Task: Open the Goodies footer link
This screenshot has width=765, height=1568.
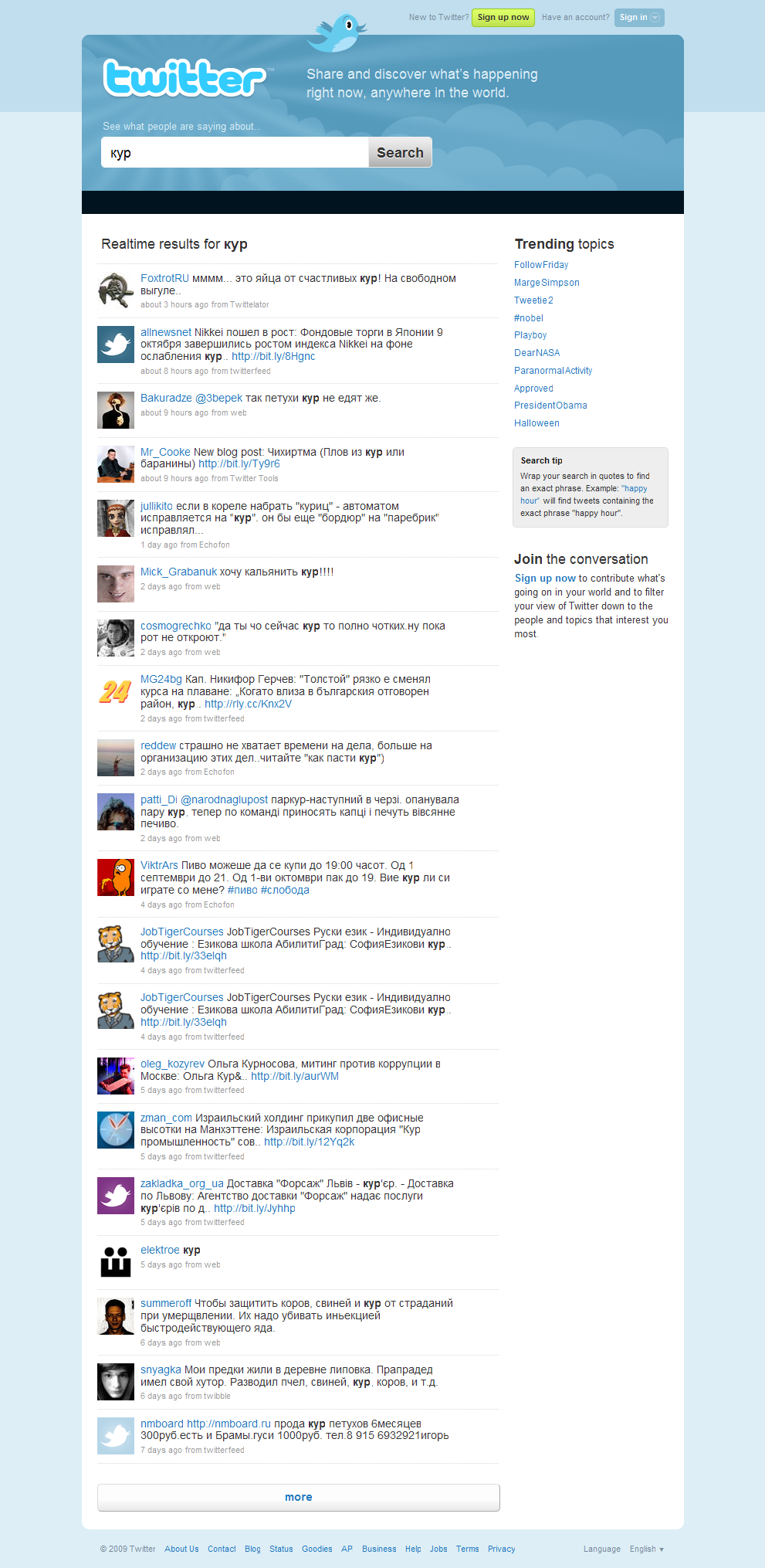Action: click(x=317, y=1549)
